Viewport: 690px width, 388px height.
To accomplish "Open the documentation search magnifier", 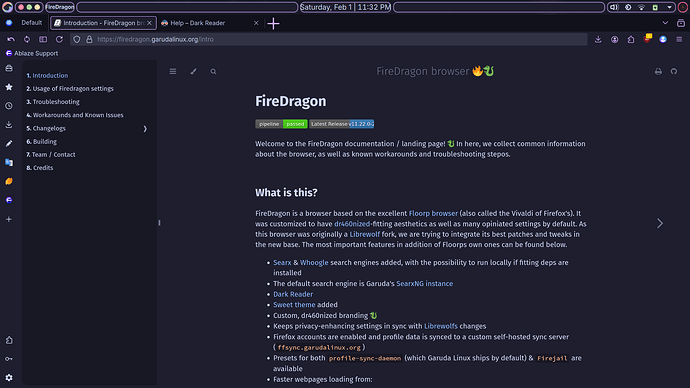I will pyautogui.click(x=213, y=71).
